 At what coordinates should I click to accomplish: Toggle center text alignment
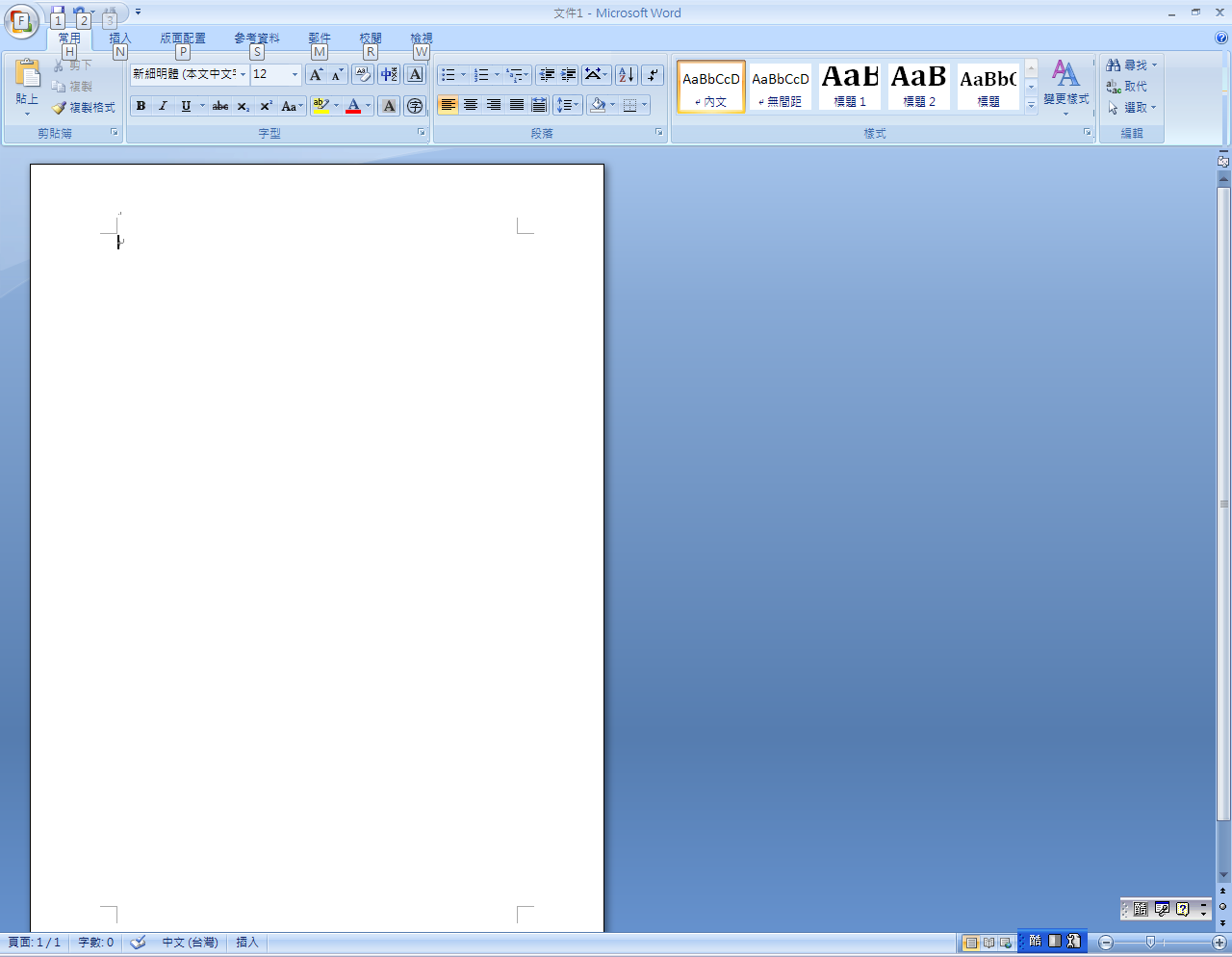click(471, 105)
